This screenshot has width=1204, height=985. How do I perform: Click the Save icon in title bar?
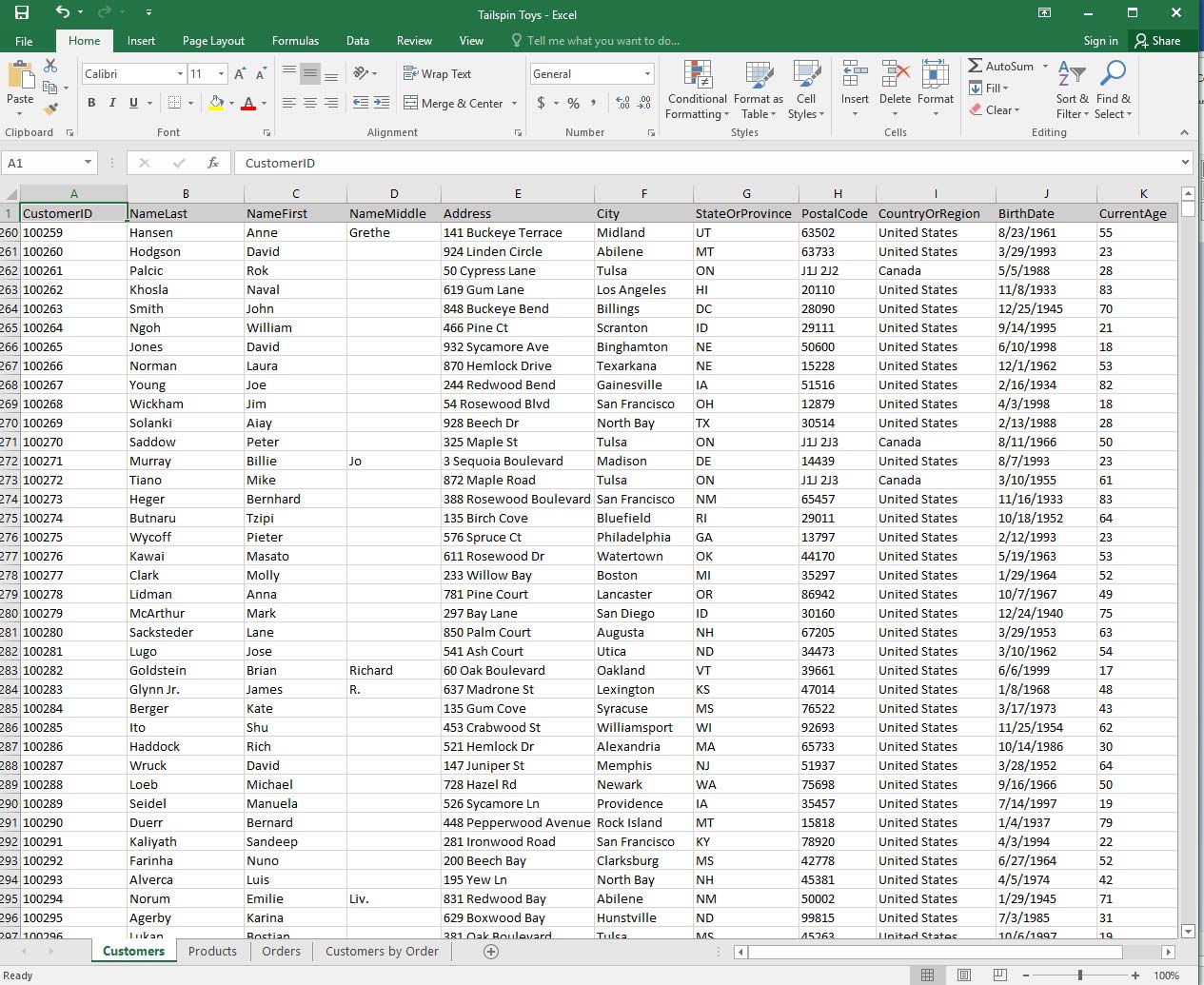coord(22,13)
